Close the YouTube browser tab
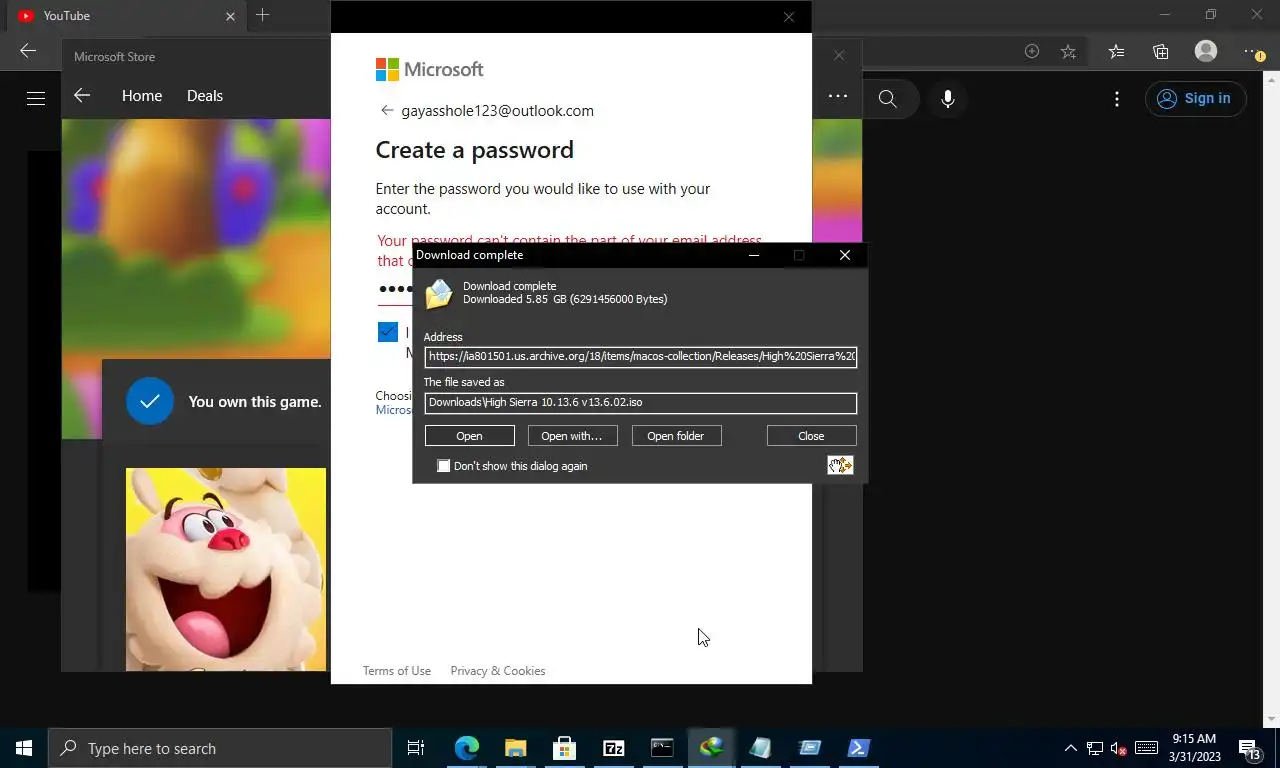This screenshot has height=768, width=1280. (x=231, y=16)
